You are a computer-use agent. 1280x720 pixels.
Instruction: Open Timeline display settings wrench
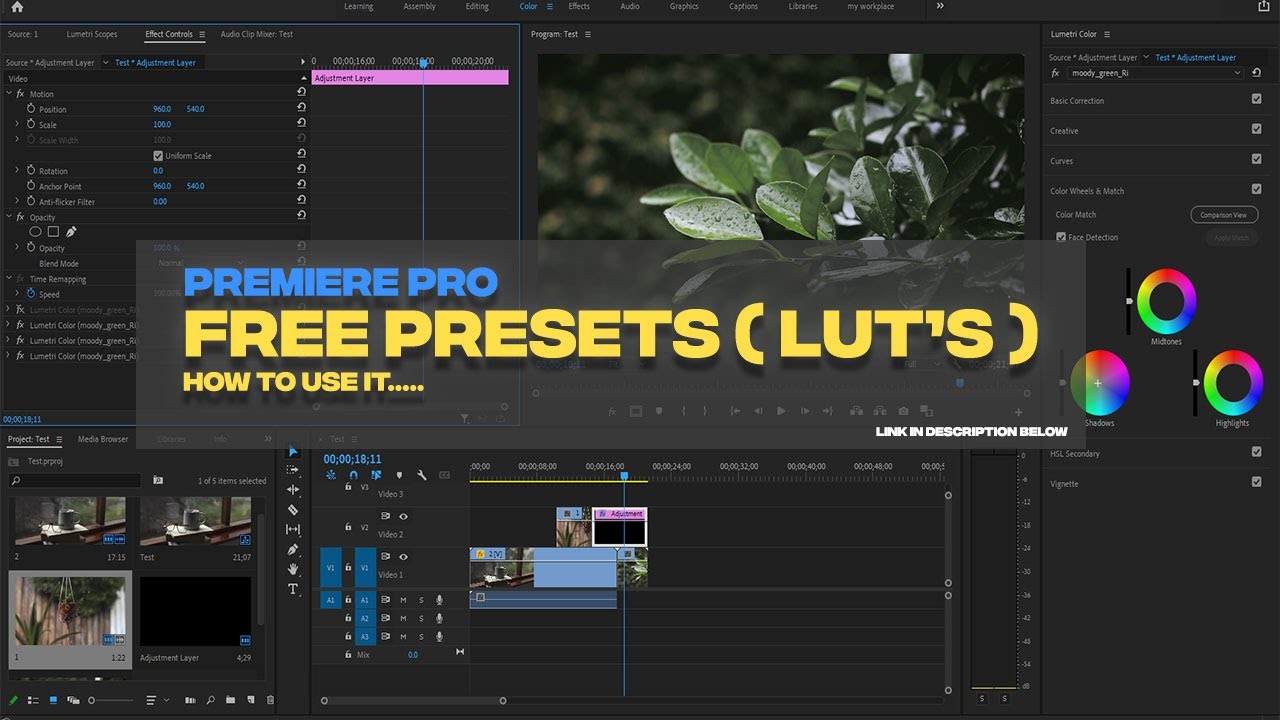pos(422,475)
